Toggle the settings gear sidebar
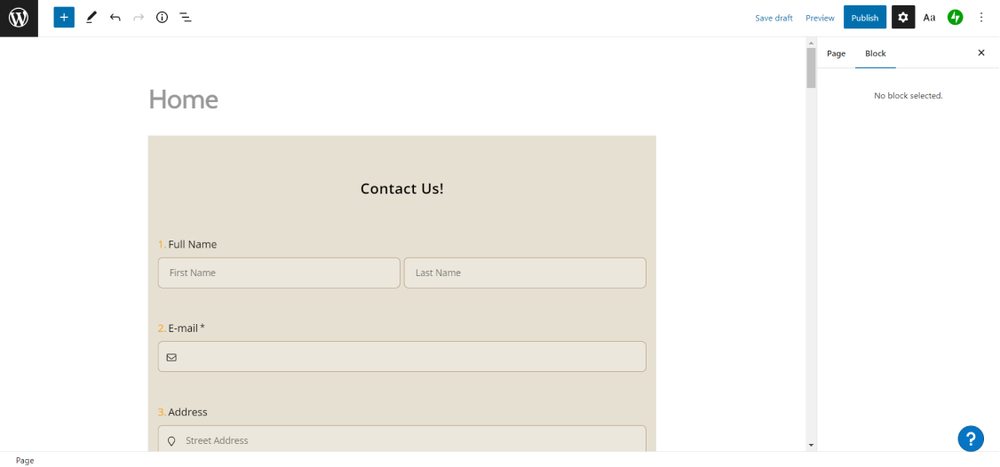Viewport: 1000px width, 467px height. [x=903, y=18]
